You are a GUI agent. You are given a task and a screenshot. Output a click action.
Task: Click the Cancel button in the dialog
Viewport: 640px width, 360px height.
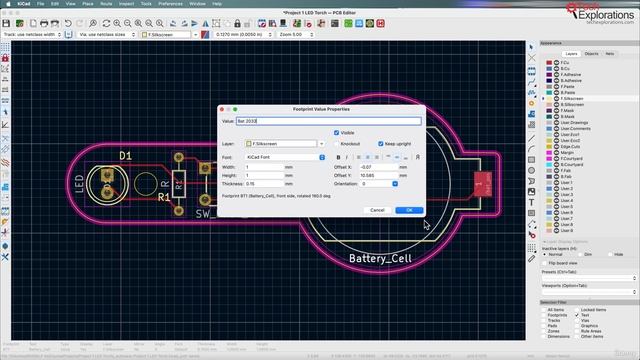[x=377, y=210]
